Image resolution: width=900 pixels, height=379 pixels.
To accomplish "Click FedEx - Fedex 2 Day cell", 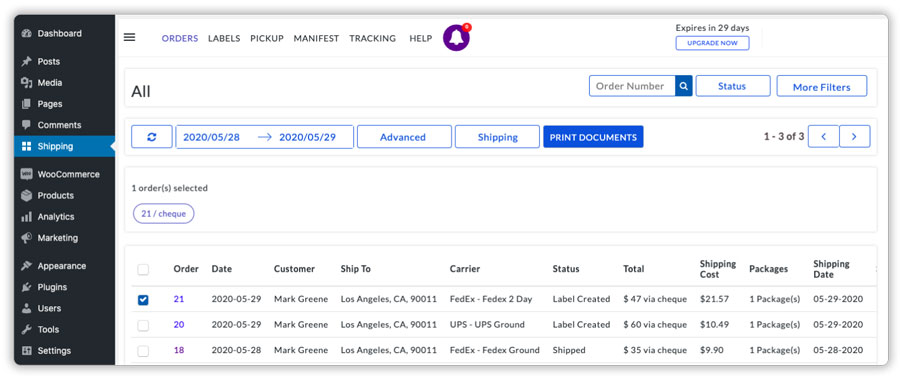I will [x=491, y=299].
